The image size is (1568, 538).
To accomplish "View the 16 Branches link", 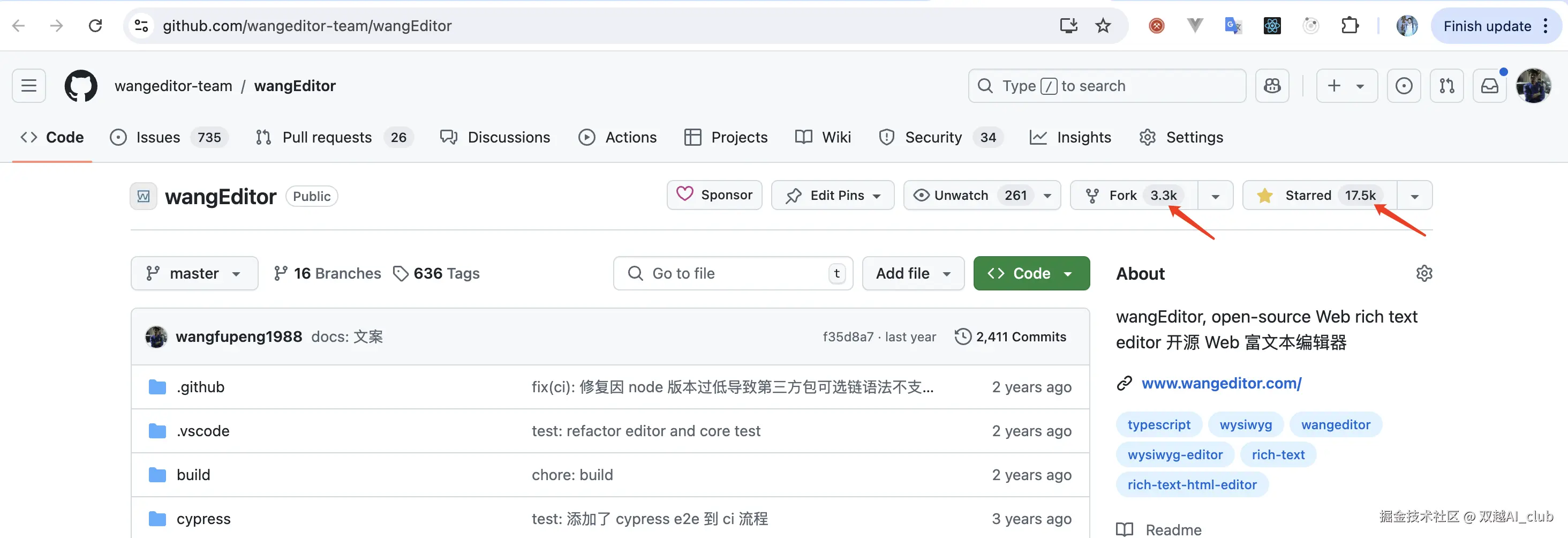I will coord(328,273).
